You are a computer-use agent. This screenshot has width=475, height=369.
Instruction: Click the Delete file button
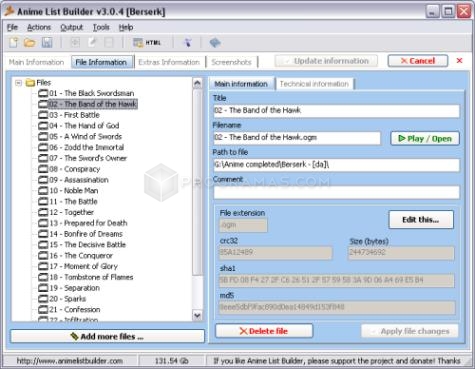click(x=264, y=331)
